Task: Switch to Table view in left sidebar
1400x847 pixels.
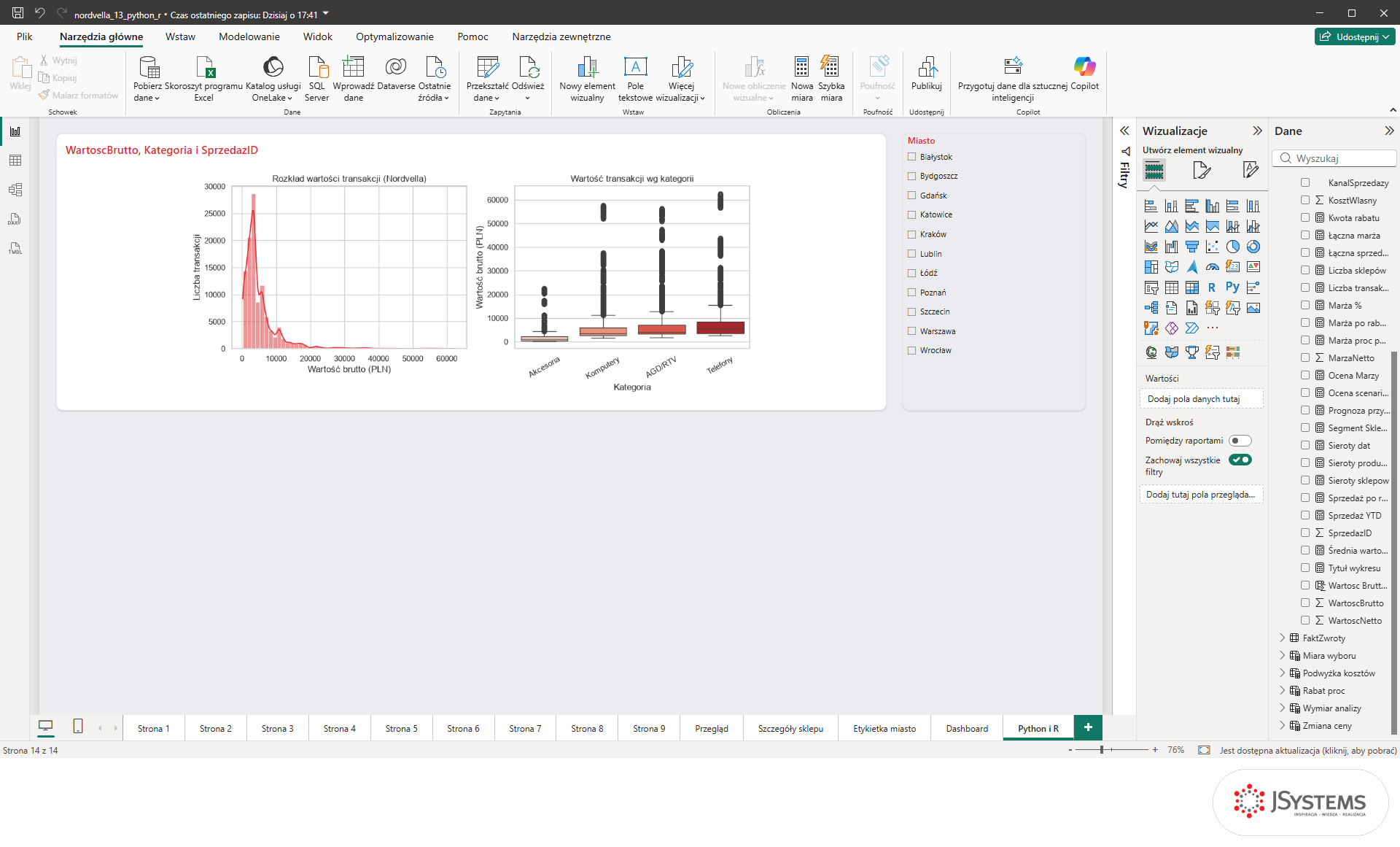Action: tap(15, 160)
